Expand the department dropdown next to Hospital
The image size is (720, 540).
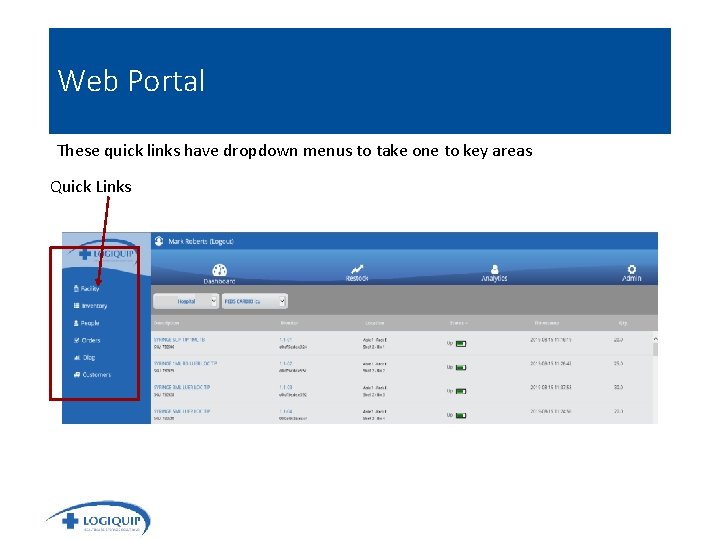[255, 301]
